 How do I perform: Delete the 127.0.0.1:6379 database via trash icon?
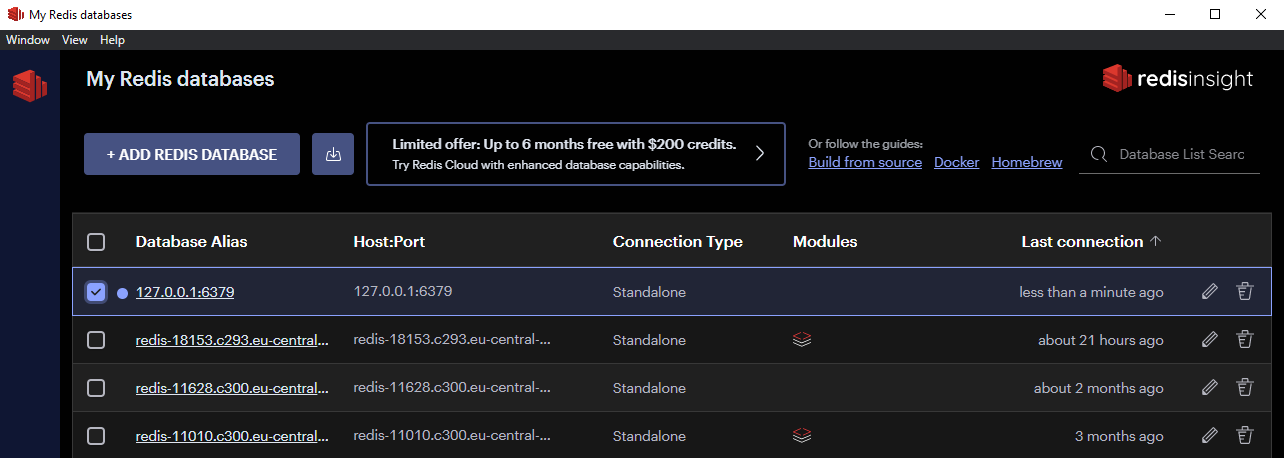pyautogui.click(x=1244, y=292)
